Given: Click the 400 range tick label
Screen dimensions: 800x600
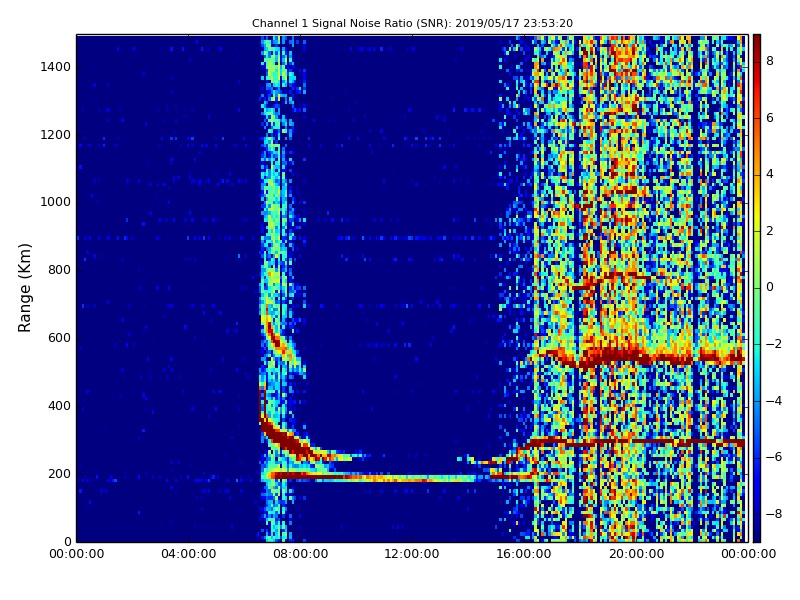Looking at the screenshot, I should coord(59,406).
